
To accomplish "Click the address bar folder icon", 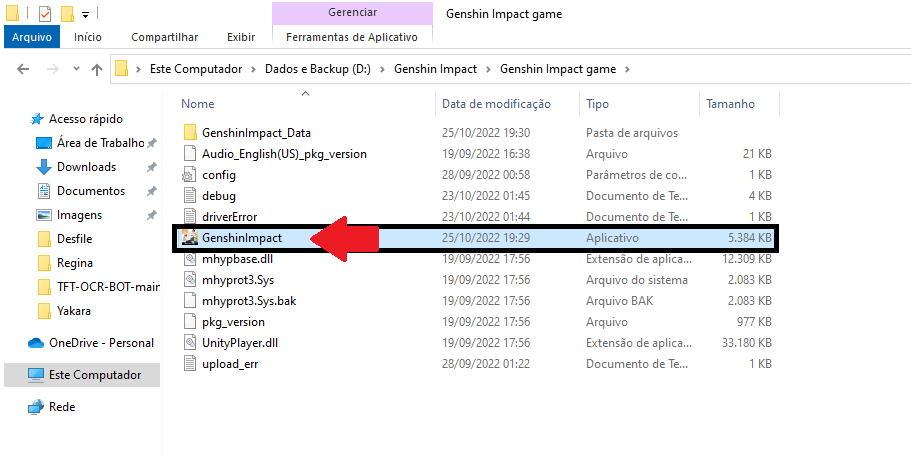I will pyautogui.click(x=121, y=69).
